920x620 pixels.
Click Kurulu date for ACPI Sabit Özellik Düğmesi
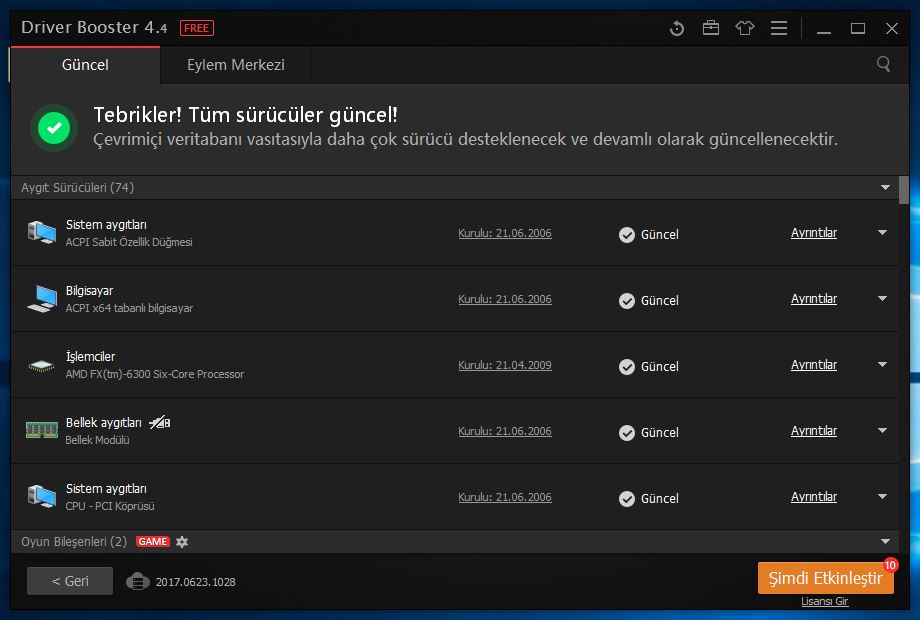(505, 233)
